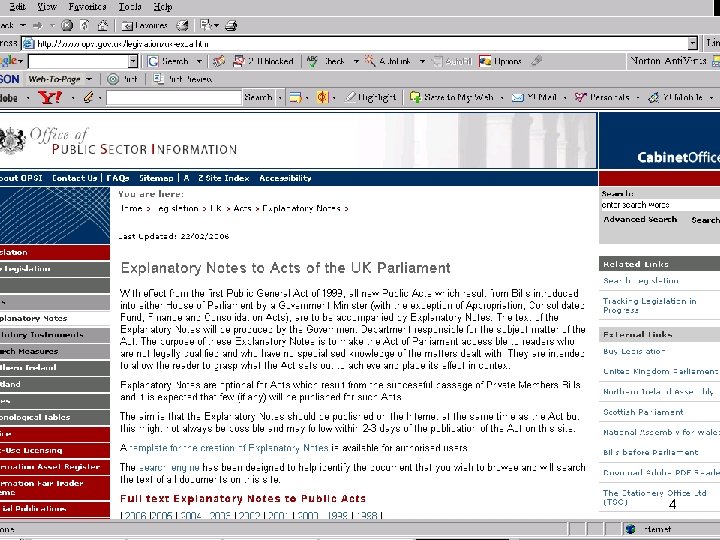Click the Google toolbar search field
Image resolution: width=720 pixels, height=540 pixels.
(x=79, y=61)
